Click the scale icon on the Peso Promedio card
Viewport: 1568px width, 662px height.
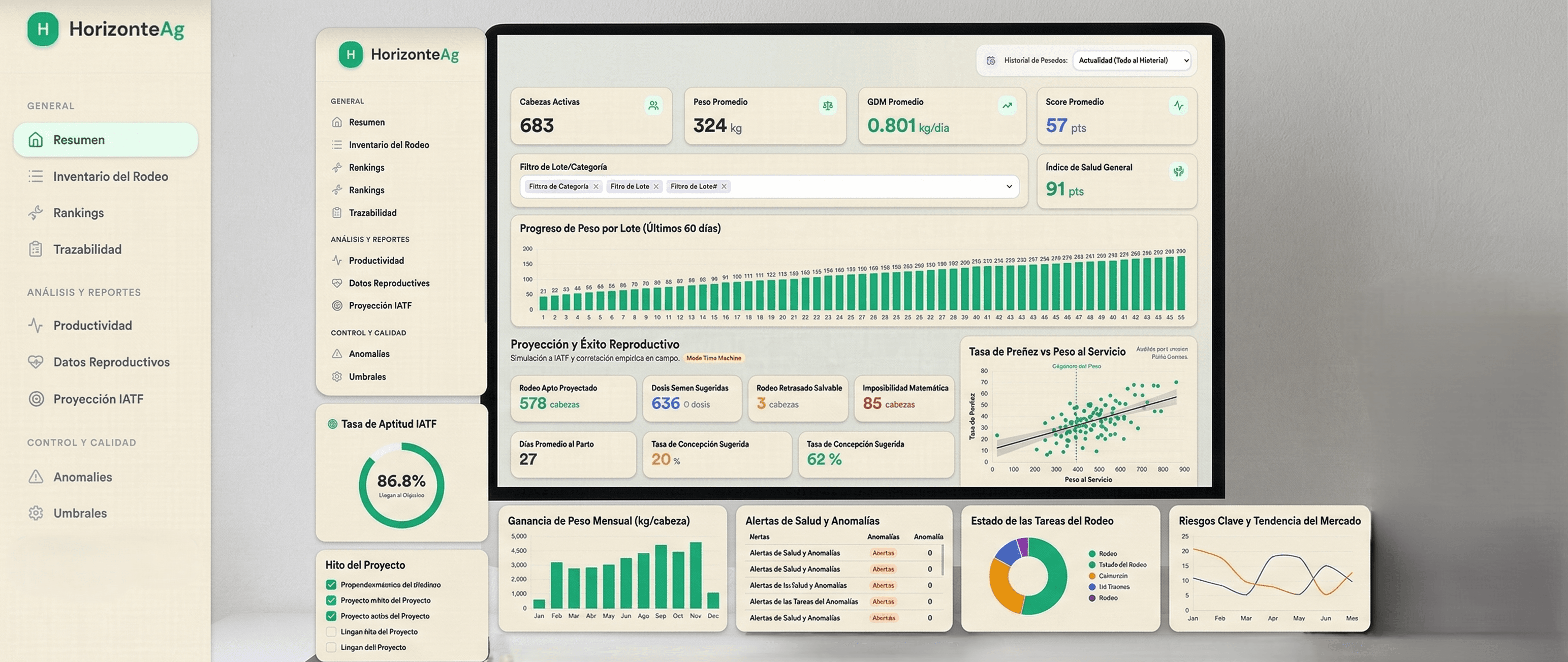(x=828, y=105)
